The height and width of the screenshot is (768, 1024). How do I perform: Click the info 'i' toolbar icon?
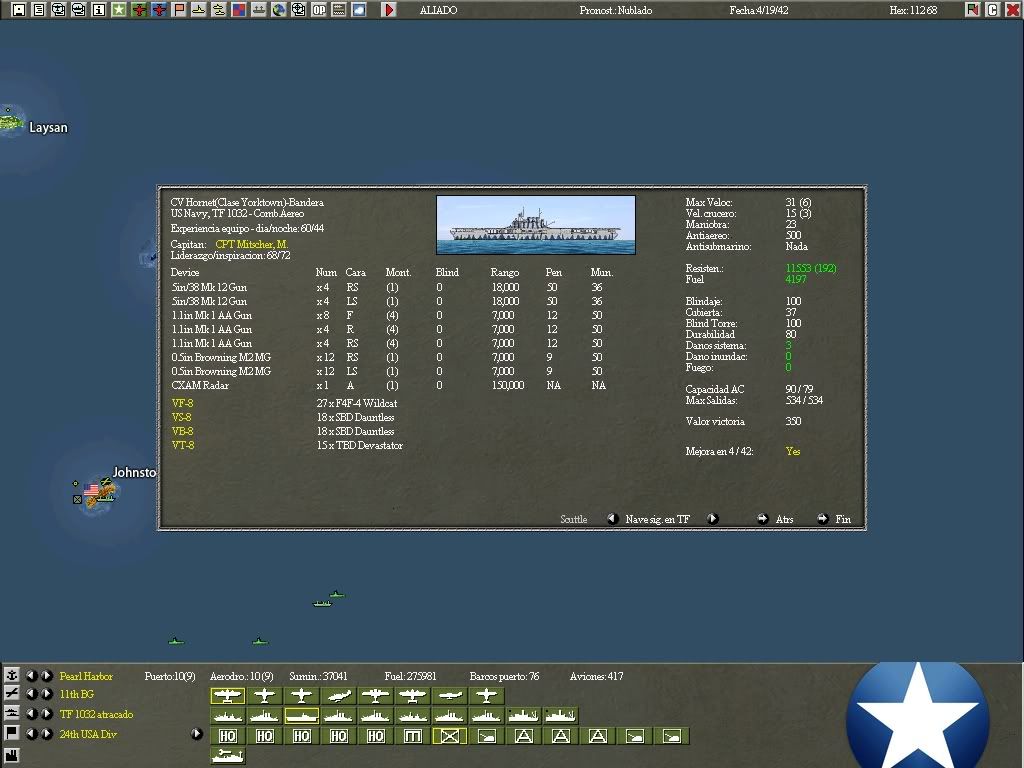99,10
